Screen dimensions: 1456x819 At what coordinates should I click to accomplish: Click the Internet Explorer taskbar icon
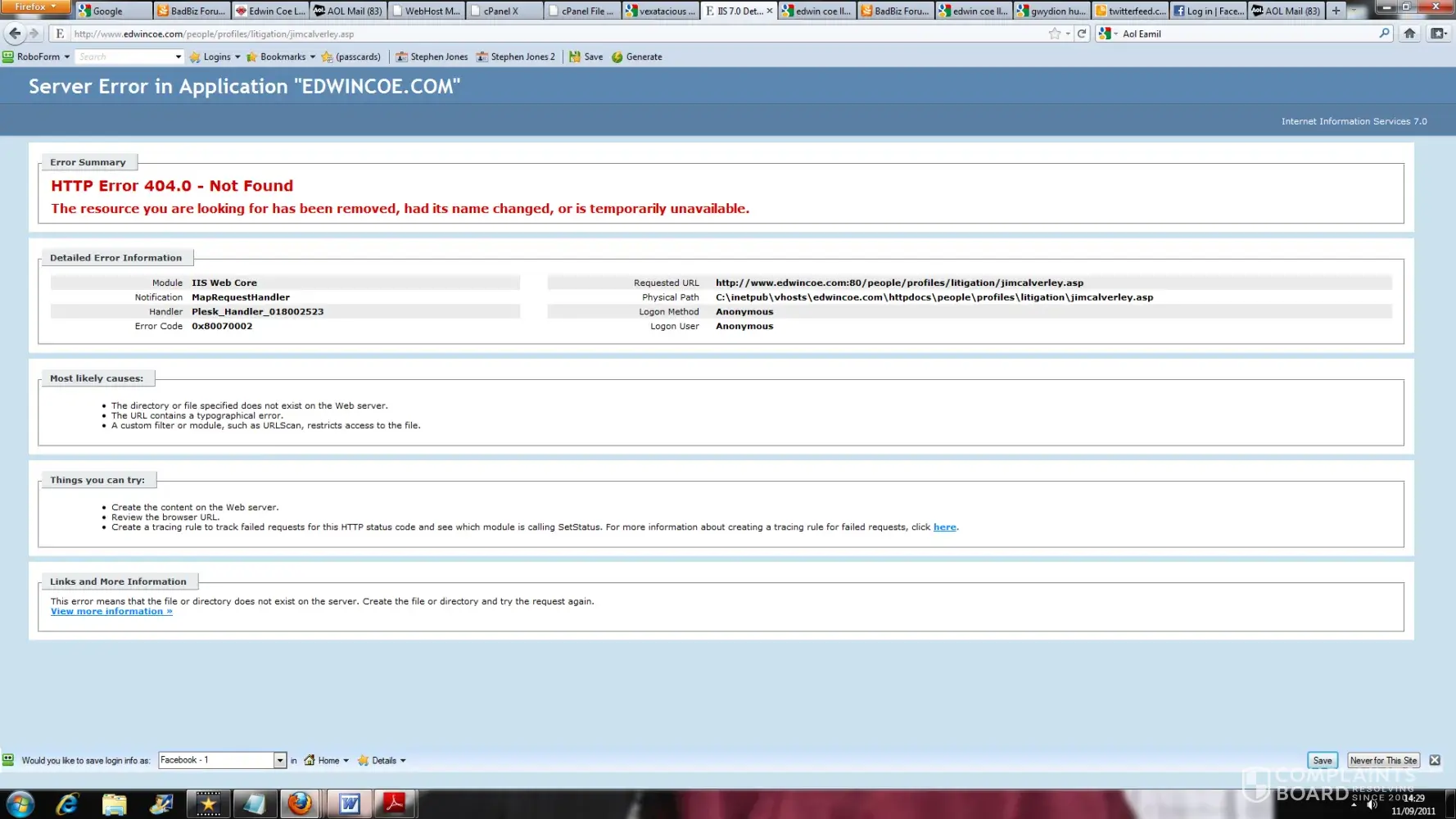tap(67, 803)
